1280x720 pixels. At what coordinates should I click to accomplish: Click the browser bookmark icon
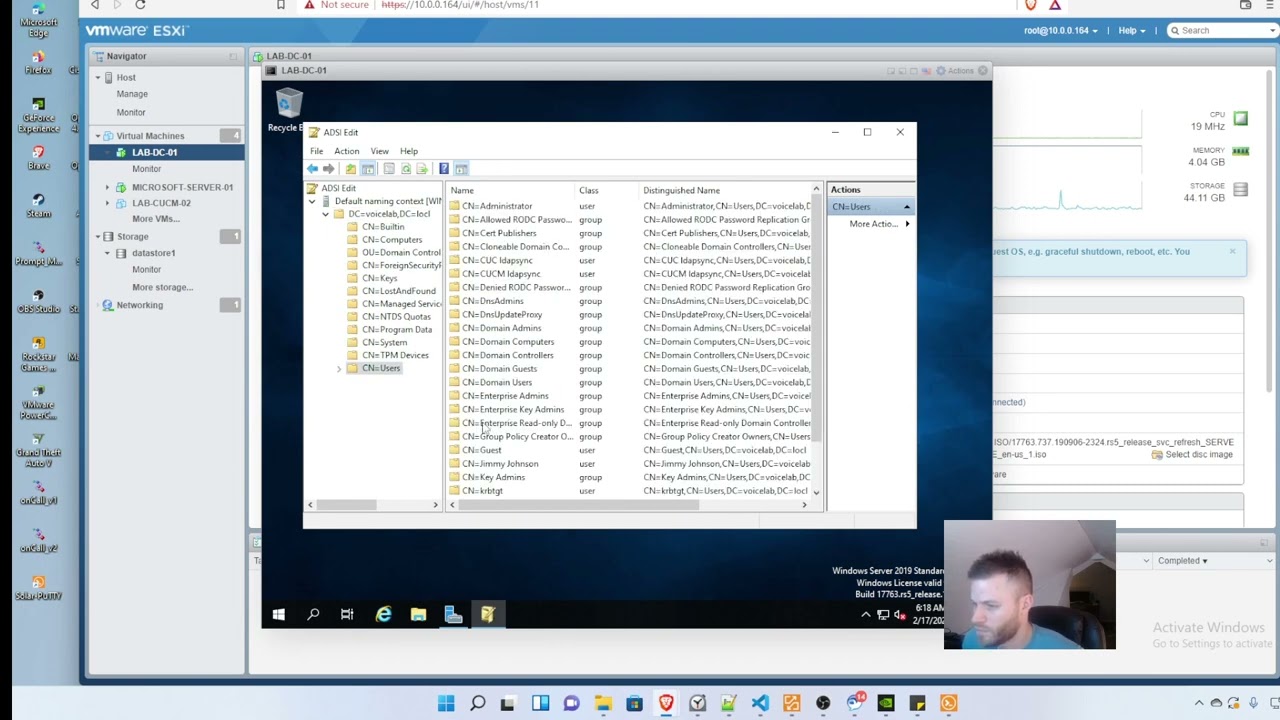click(x=281, y=5)
